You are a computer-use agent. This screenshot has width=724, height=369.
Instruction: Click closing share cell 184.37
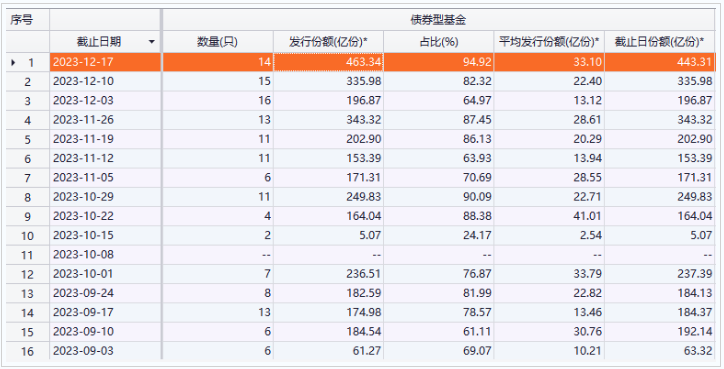[x=659, y=313]
